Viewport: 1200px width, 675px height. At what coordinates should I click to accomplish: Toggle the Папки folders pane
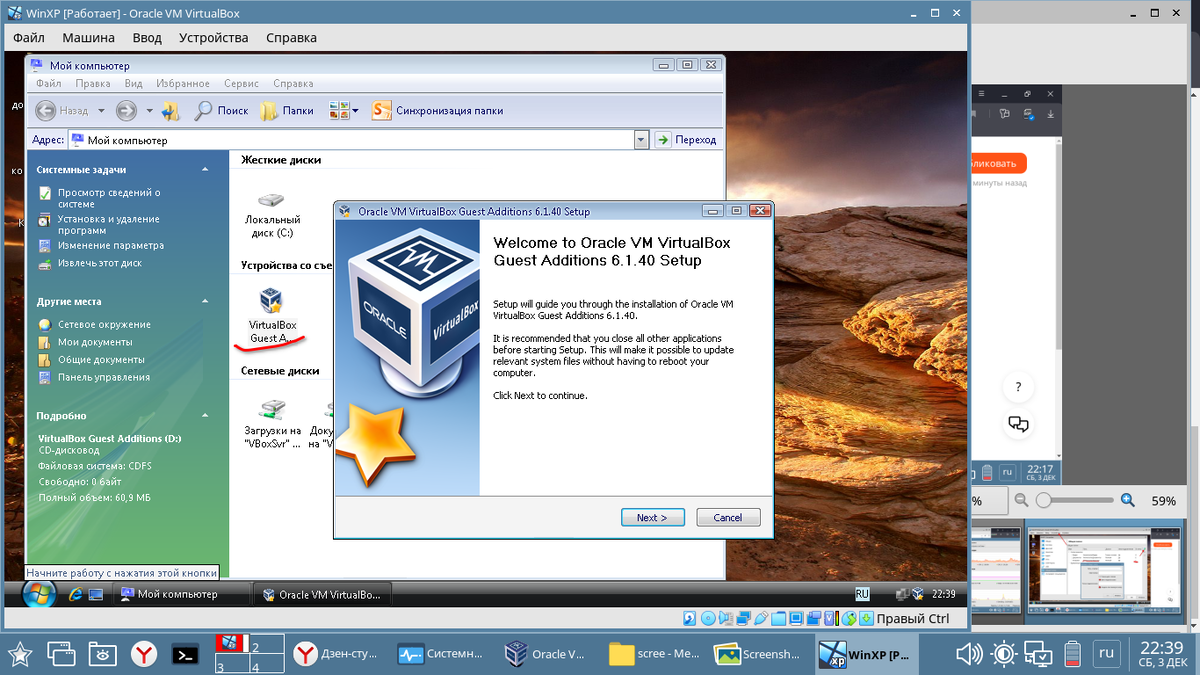(x=287, y=111)
